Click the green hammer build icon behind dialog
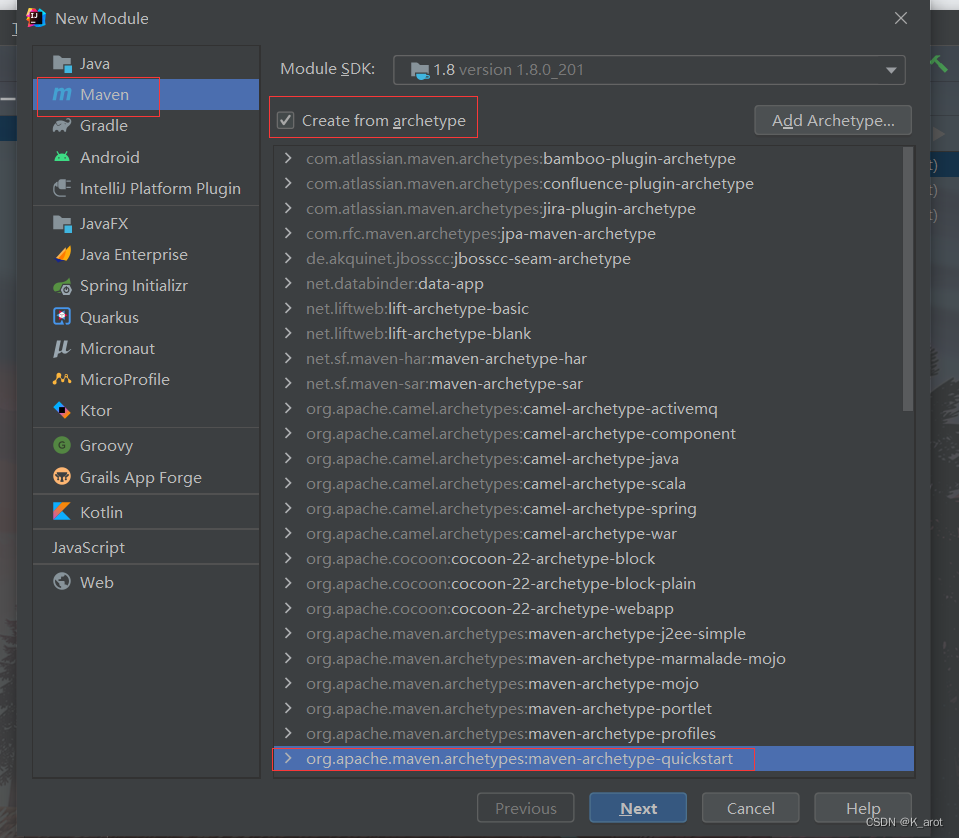Screen dimensions: 959x838 click(x=938, y=63)
